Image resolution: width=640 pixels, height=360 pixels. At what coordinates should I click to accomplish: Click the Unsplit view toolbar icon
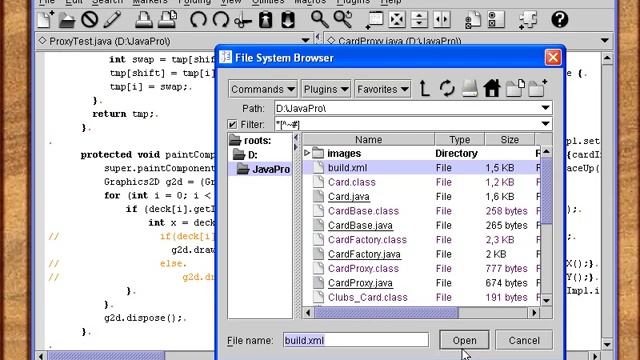click(397, 20)
